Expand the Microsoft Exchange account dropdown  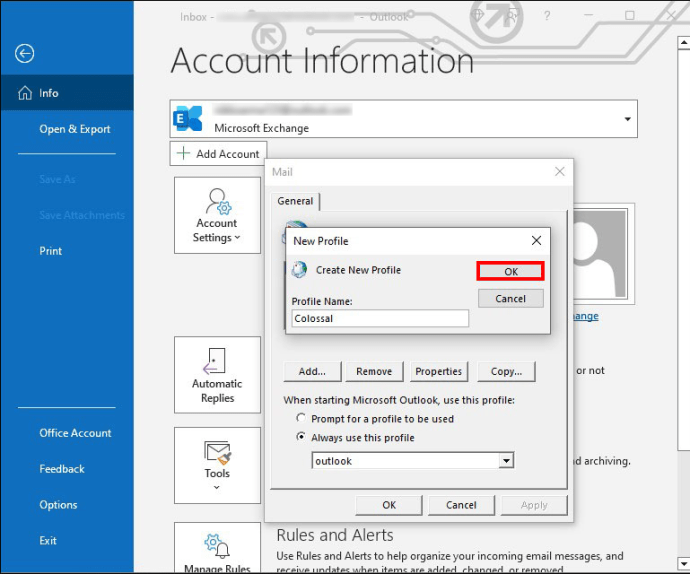pyautogui.click(x=628, y=119)
